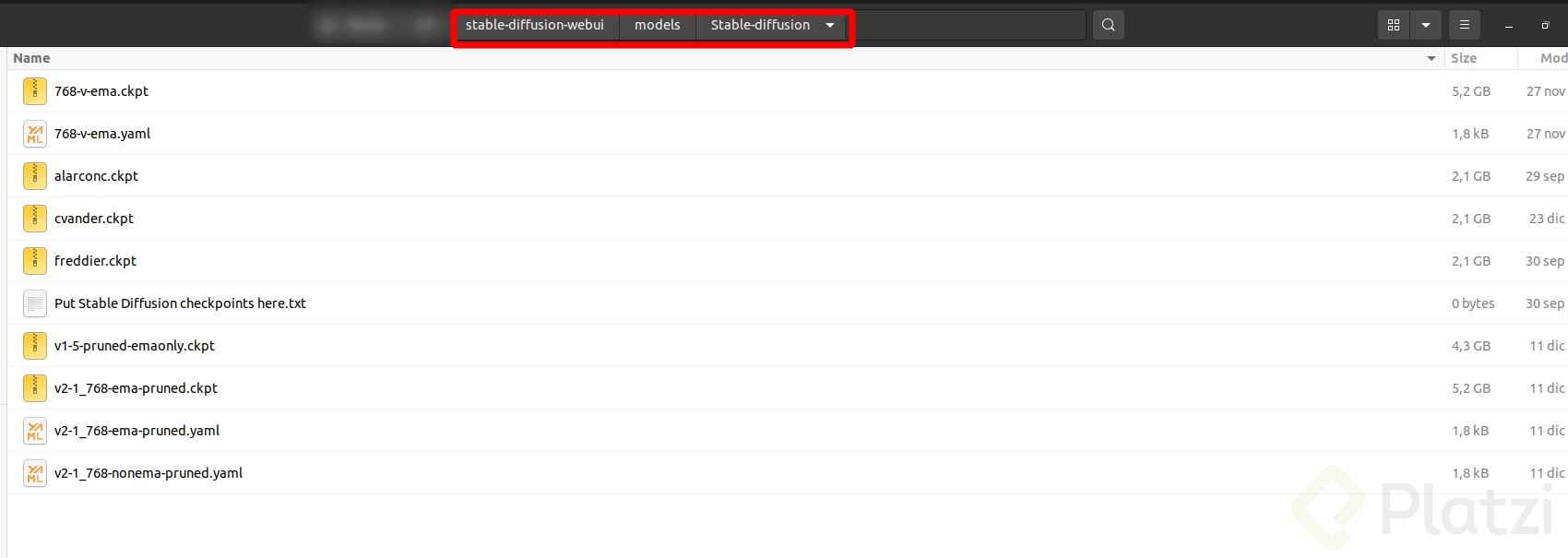Open the view options dropdown arrow

[x=1426, y=25]
